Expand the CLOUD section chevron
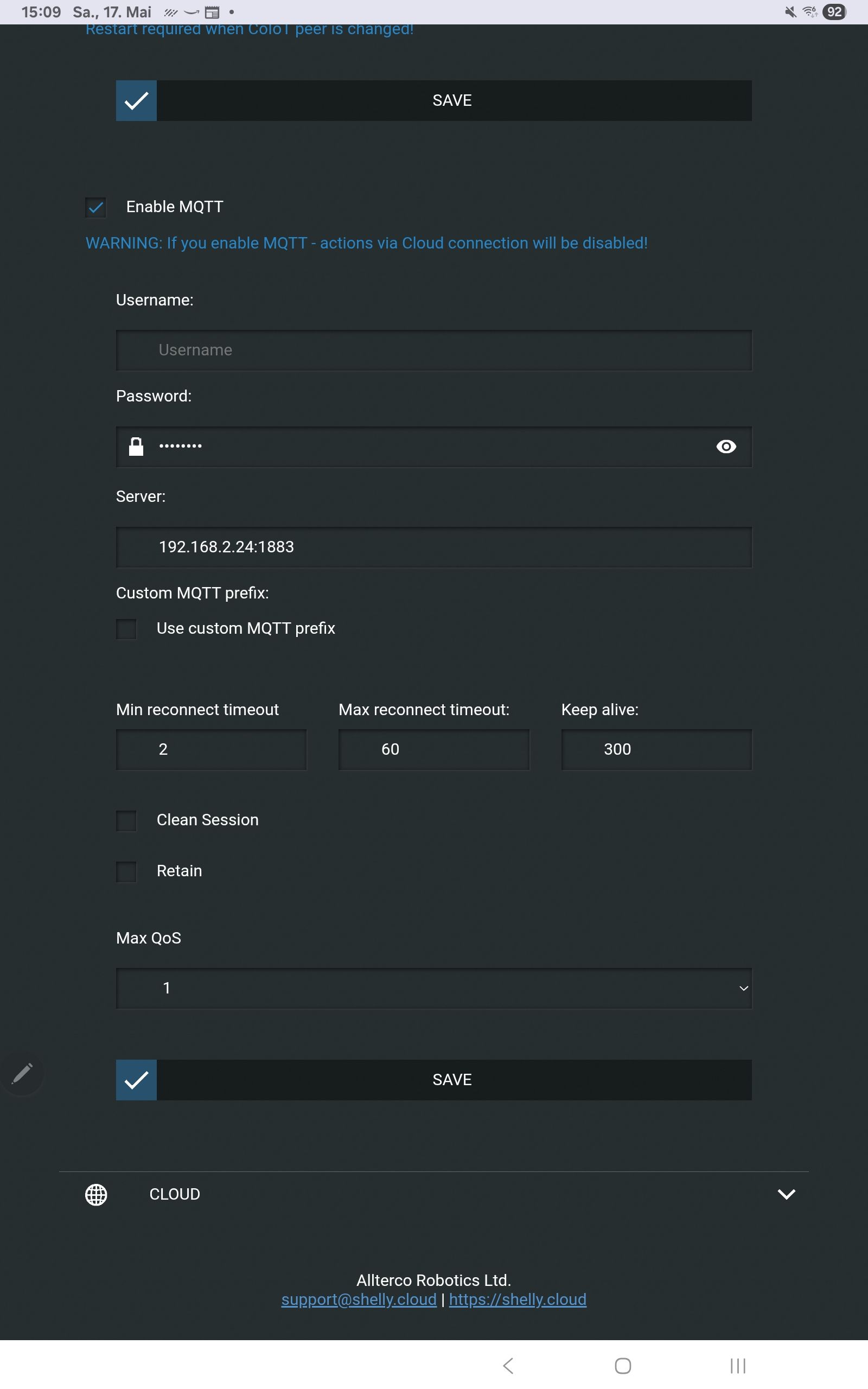 (786, 1194)
